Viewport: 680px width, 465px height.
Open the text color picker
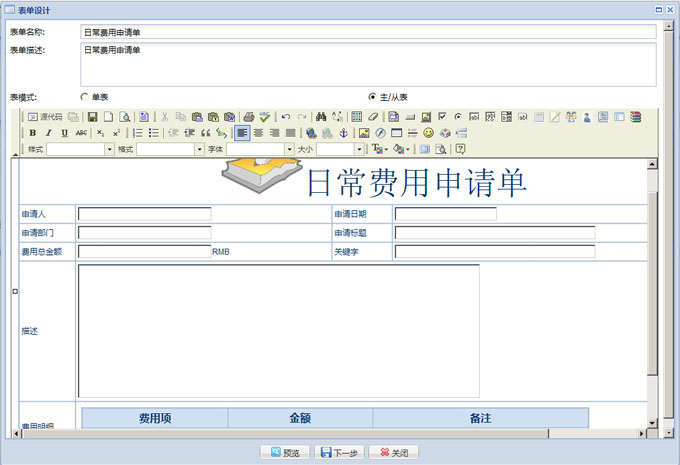380,149
